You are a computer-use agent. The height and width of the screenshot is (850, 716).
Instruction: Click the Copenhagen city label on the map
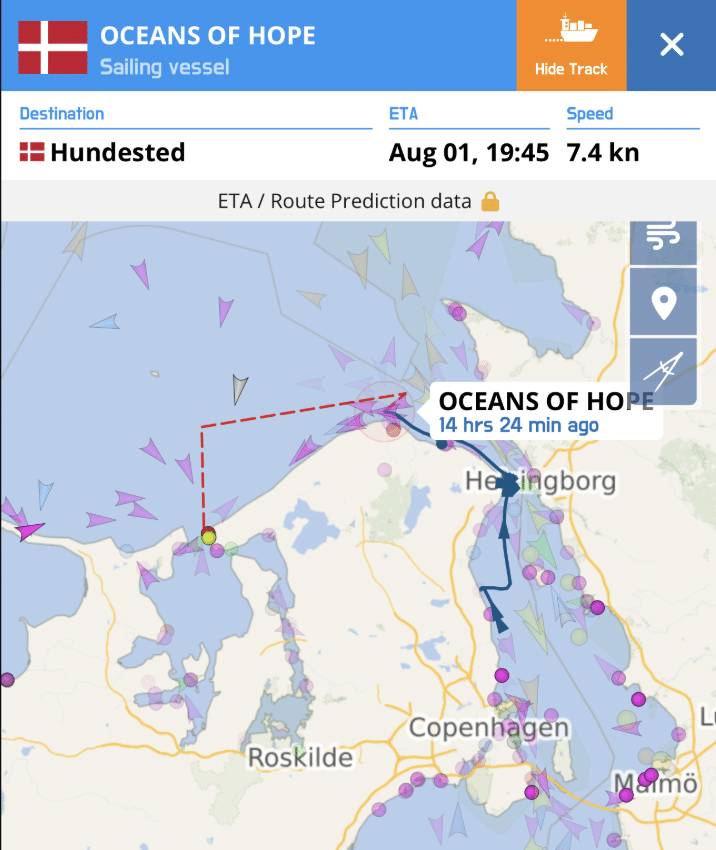pyautogui.click(x=488, y=728)
